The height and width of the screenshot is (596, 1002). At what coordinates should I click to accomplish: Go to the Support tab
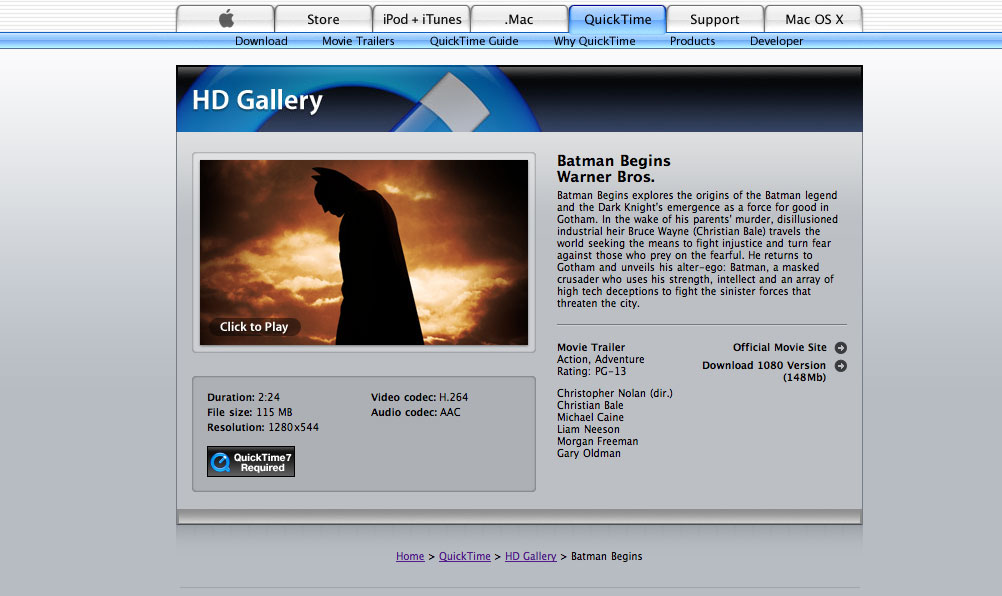coord(715,19)
